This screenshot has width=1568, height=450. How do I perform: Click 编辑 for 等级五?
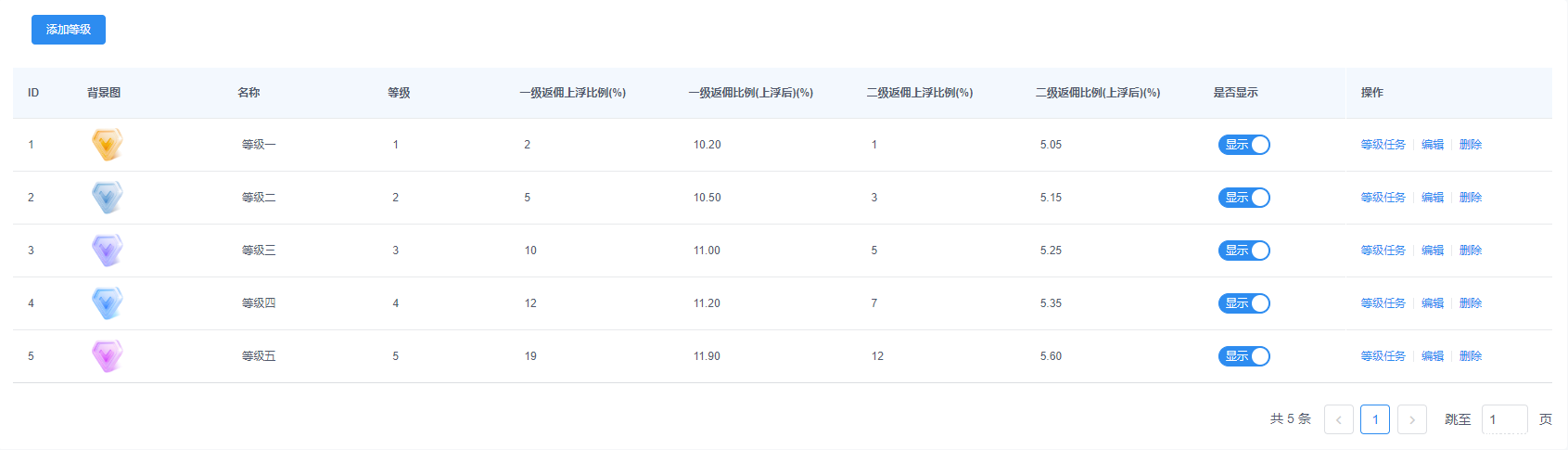tap(1433, 356)
